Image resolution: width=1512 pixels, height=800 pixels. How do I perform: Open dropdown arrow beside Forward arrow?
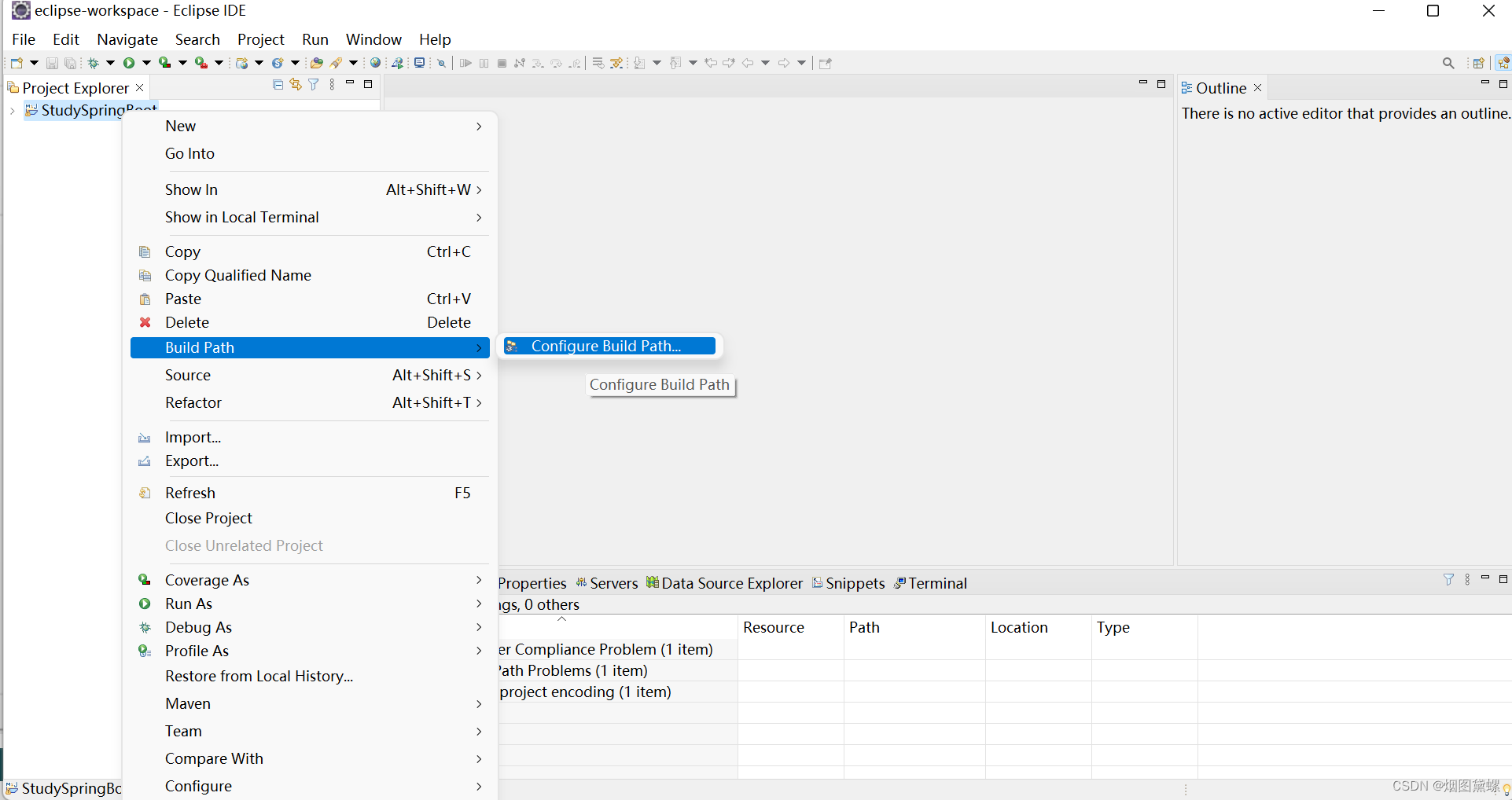[x=801, y=63]
